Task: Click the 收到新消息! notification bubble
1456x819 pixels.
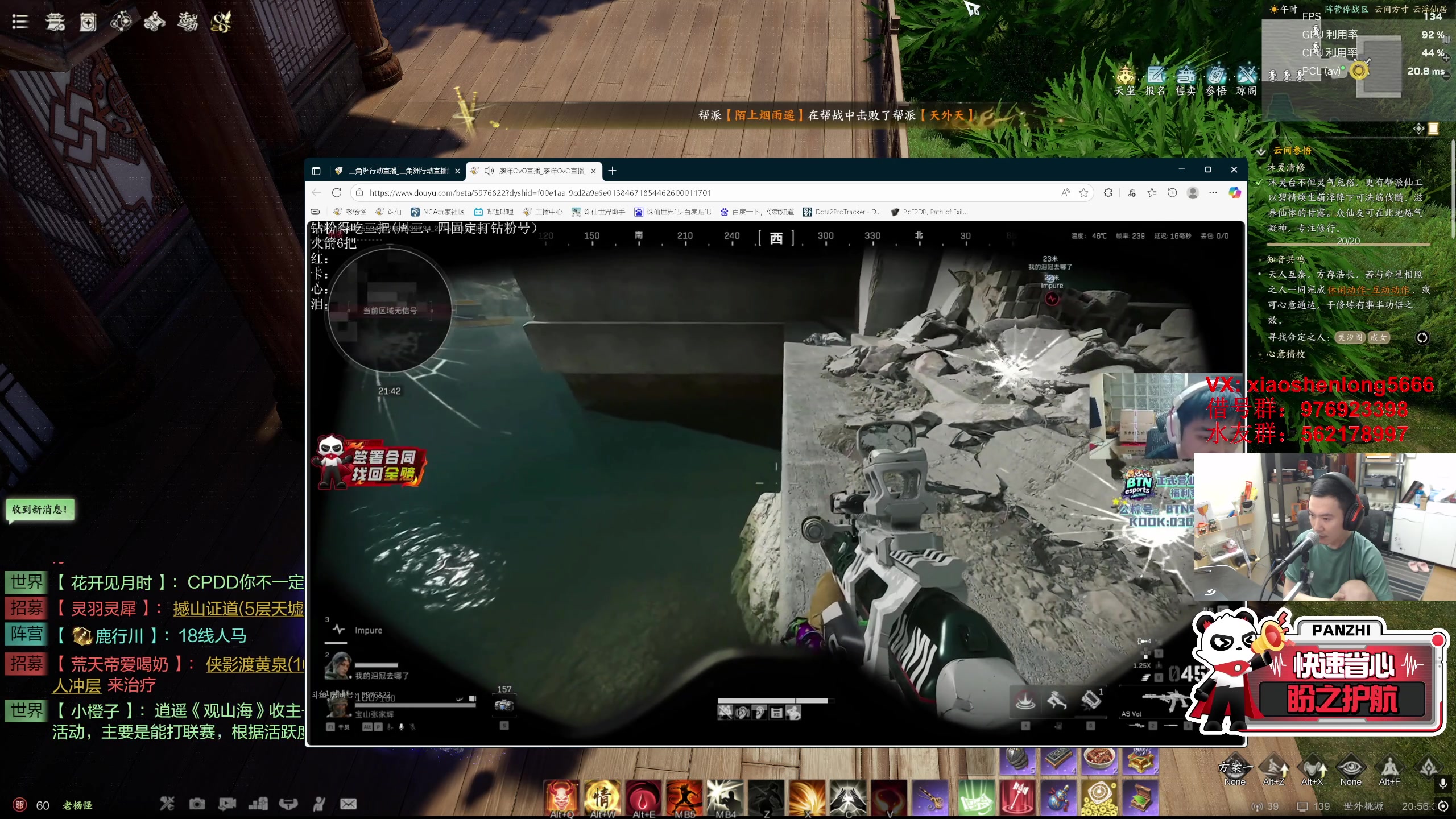Action: 40,510
